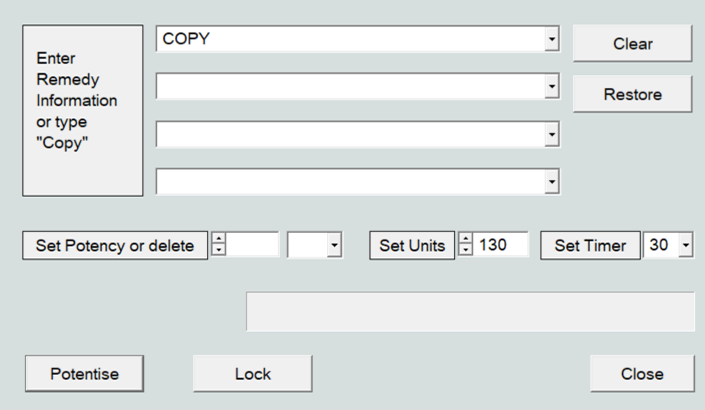Open dropdown of the COPY remedy field

(x=551, y=40)
